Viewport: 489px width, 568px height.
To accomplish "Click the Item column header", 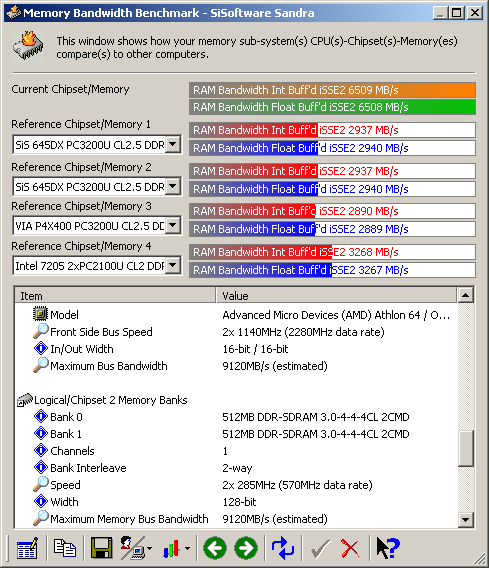I will pyautogui.click(x=115, y=296).
